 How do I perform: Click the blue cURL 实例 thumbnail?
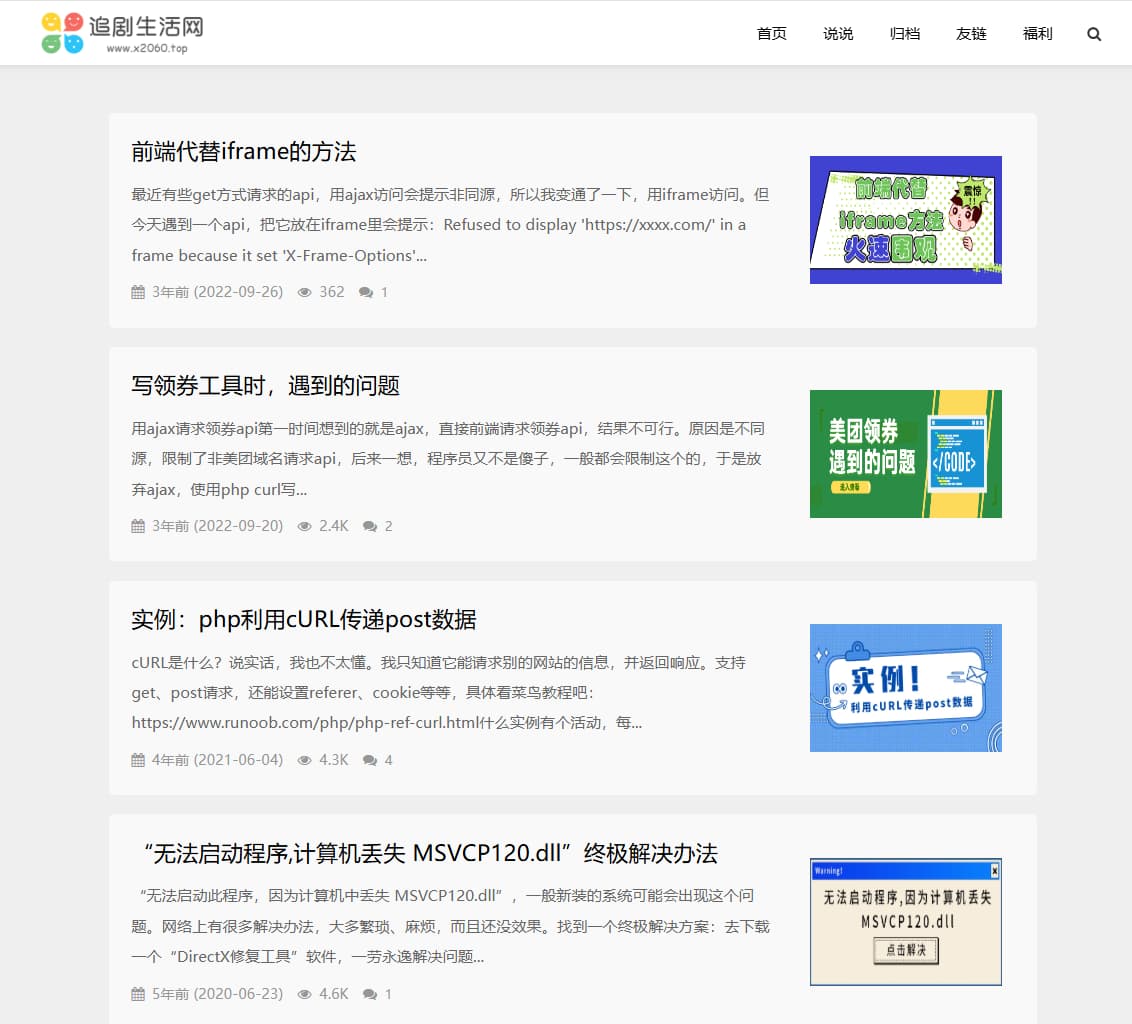(x=905, y=687)
